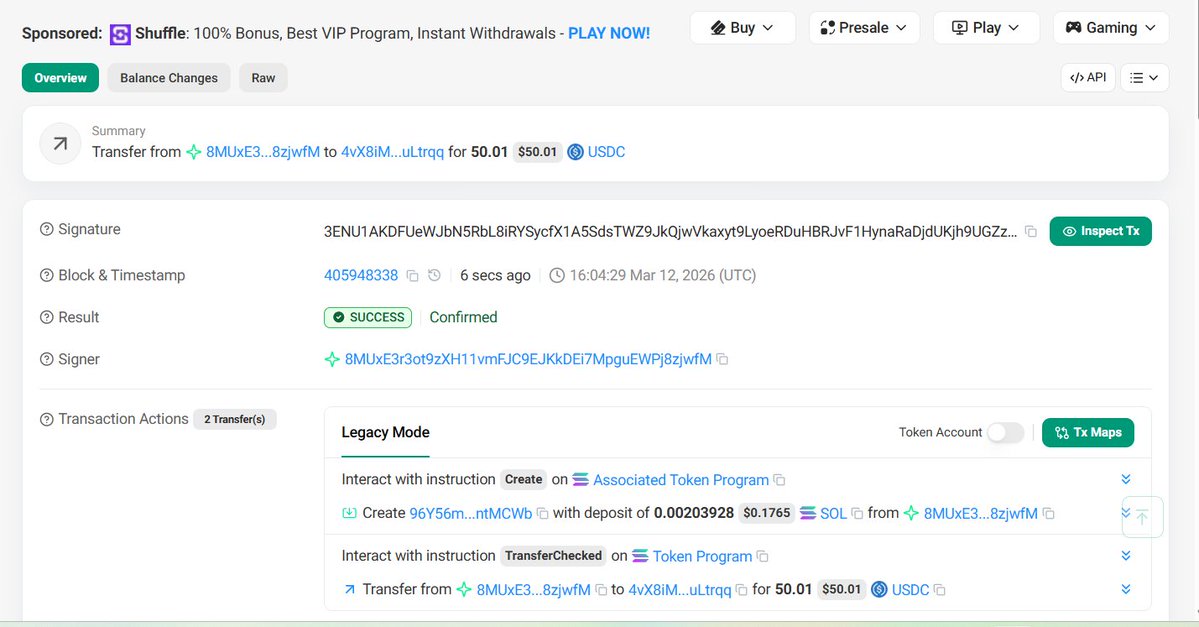Click the $0.1765 value badge

coord(767,513)
